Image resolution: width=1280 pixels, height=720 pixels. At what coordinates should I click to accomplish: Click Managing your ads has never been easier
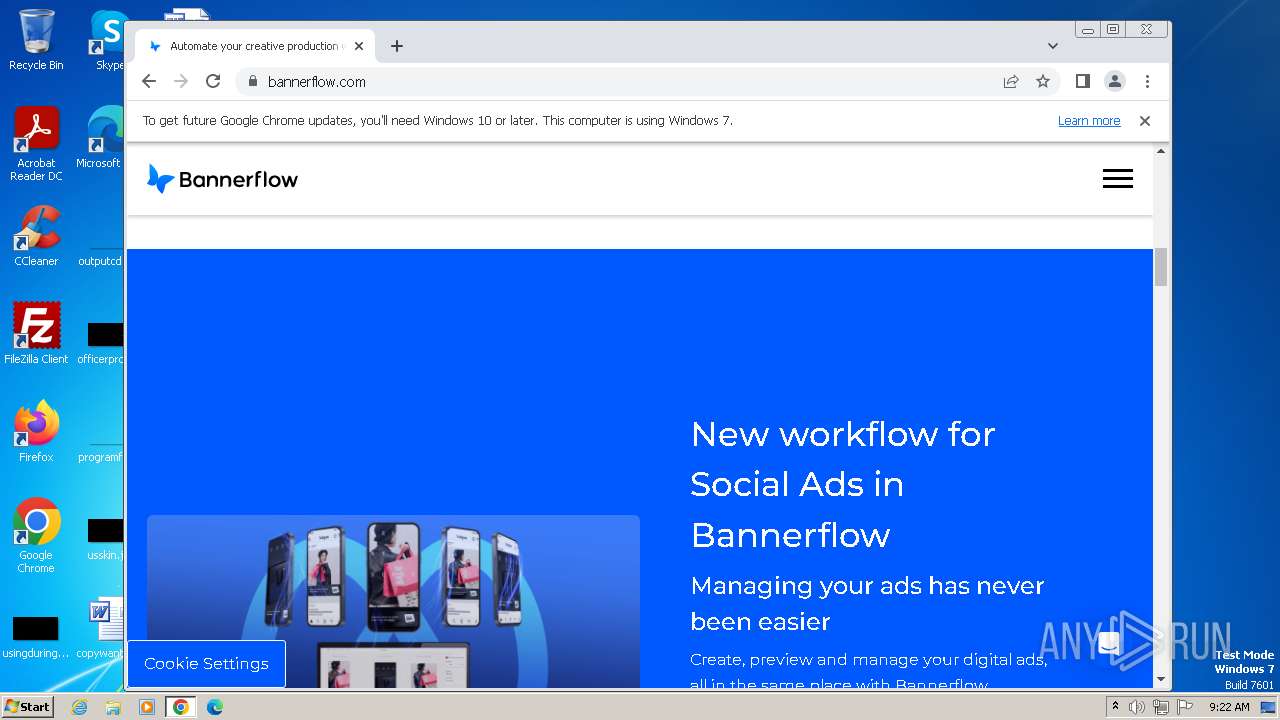[x=867, y=603]
